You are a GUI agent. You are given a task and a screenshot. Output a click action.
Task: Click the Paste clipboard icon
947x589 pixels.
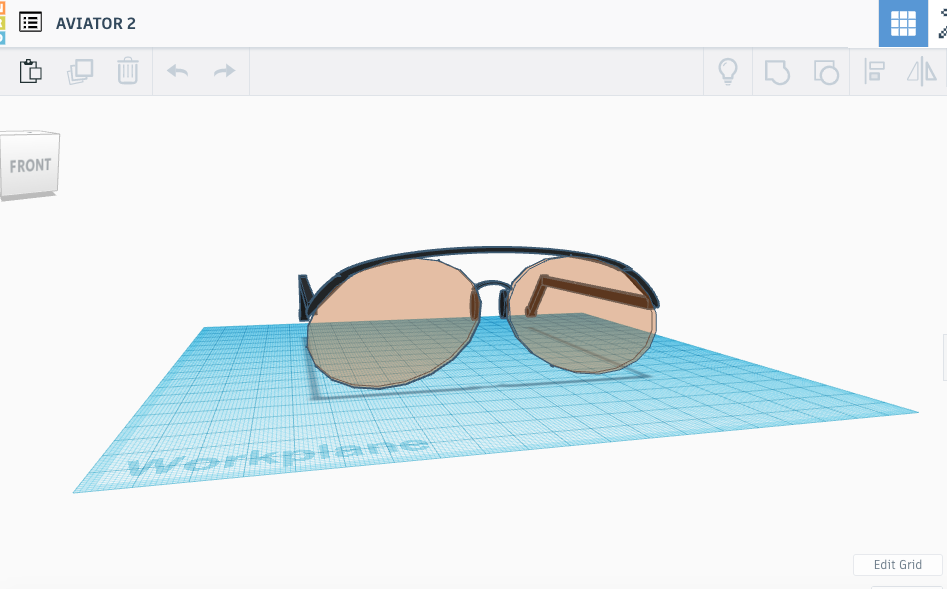click(x=31, y=72)
